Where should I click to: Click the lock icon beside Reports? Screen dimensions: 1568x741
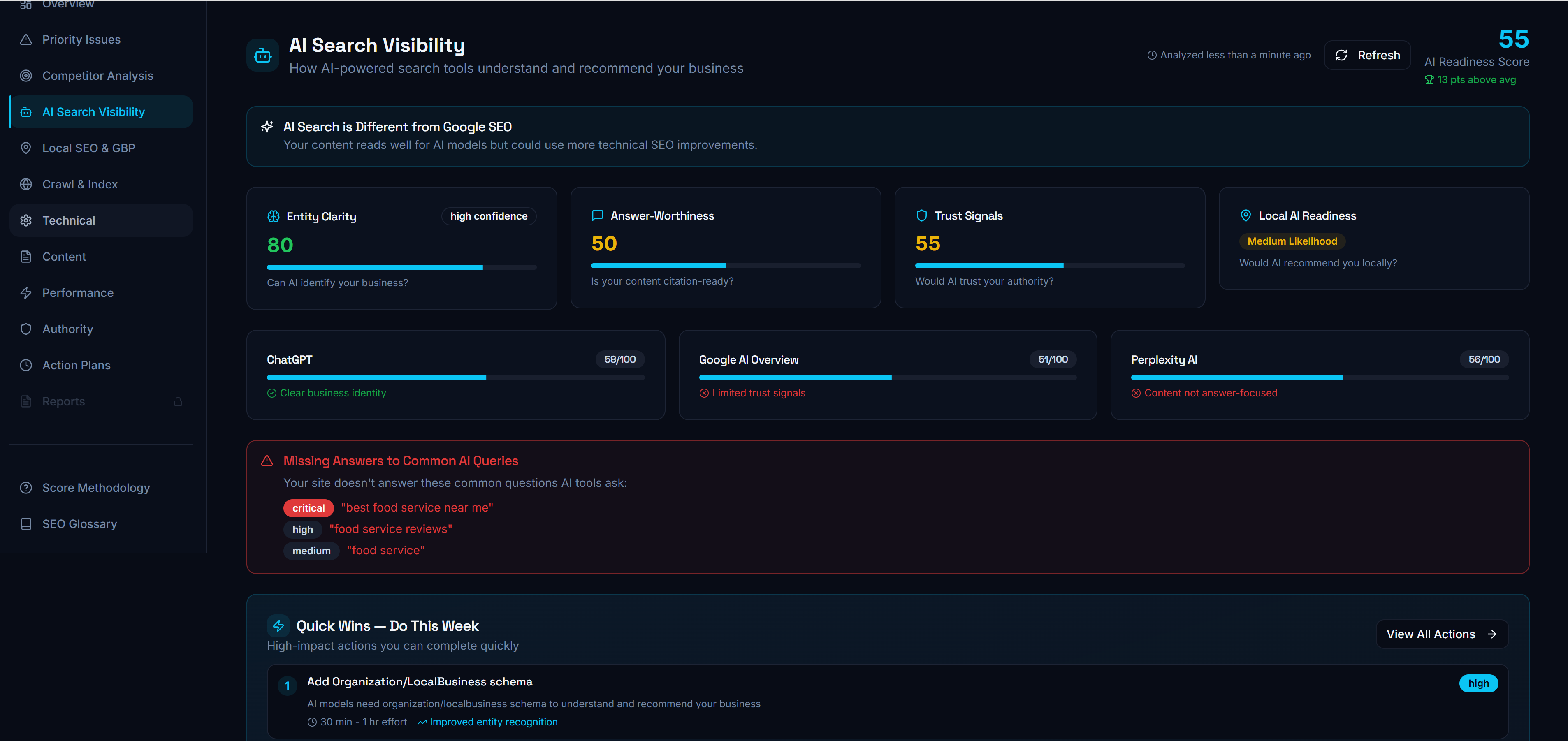point(178,401)
